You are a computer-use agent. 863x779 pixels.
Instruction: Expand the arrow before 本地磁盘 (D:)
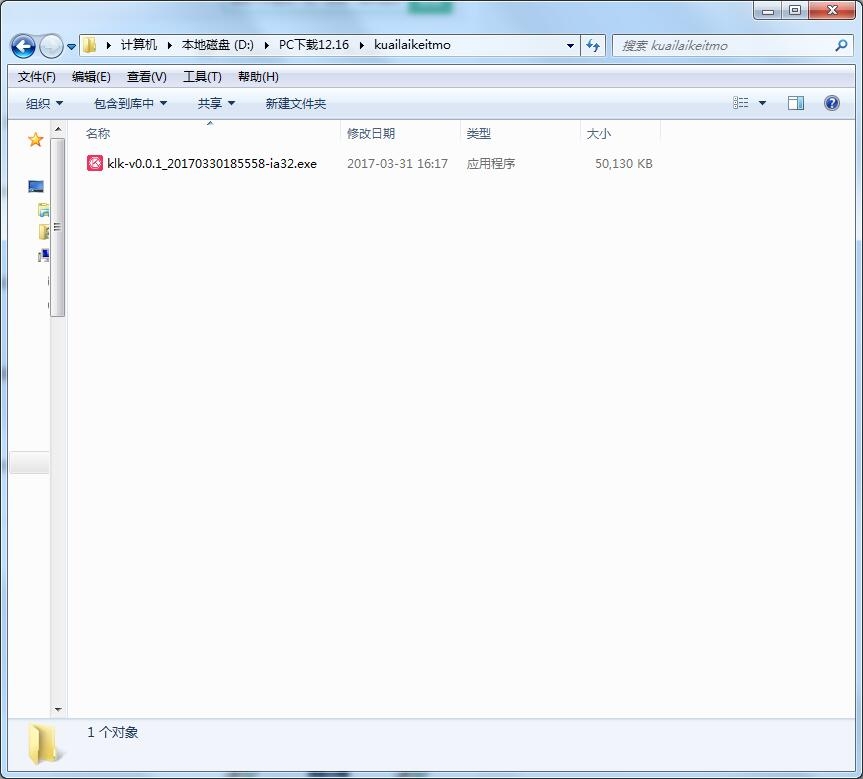[x=170, y=45]
